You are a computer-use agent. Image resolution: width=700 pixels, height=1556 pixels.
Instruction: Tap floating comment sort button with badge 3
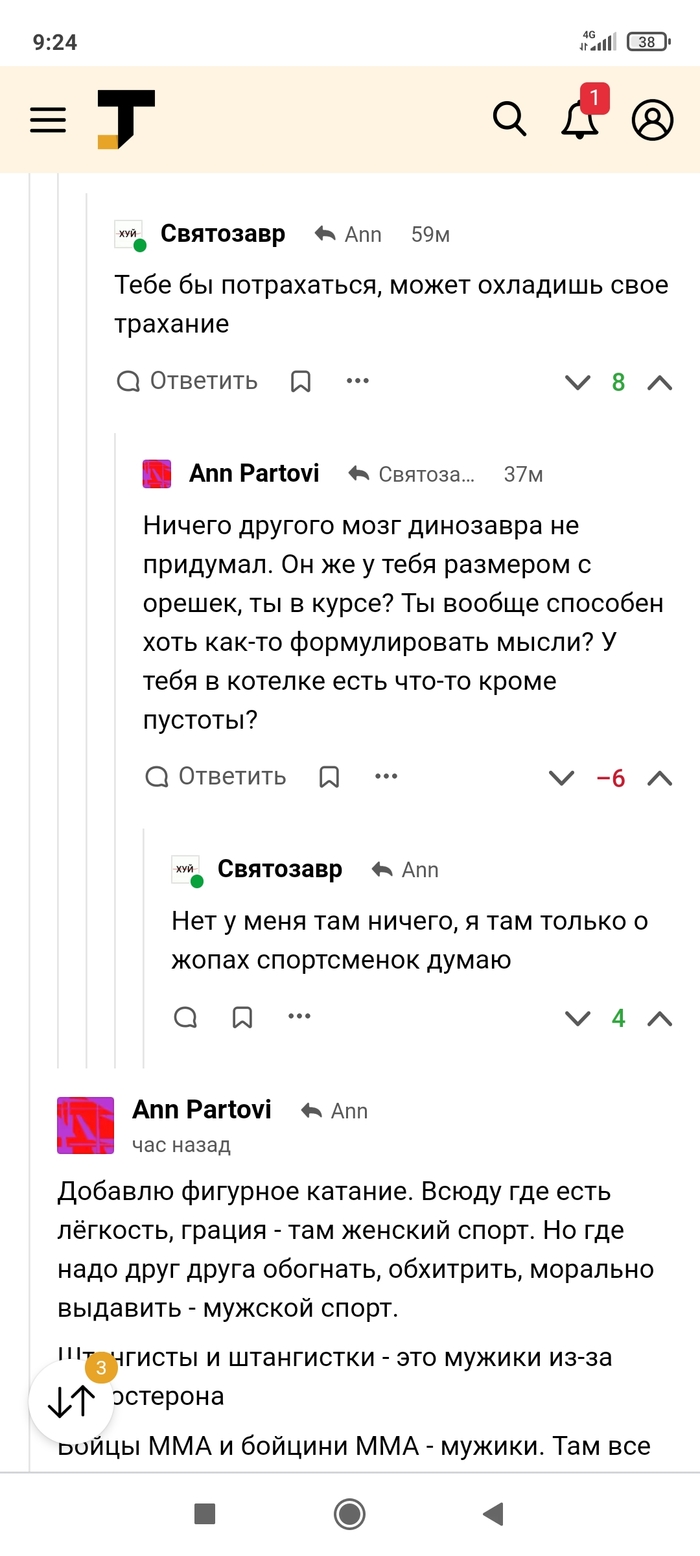[72, 1401]
